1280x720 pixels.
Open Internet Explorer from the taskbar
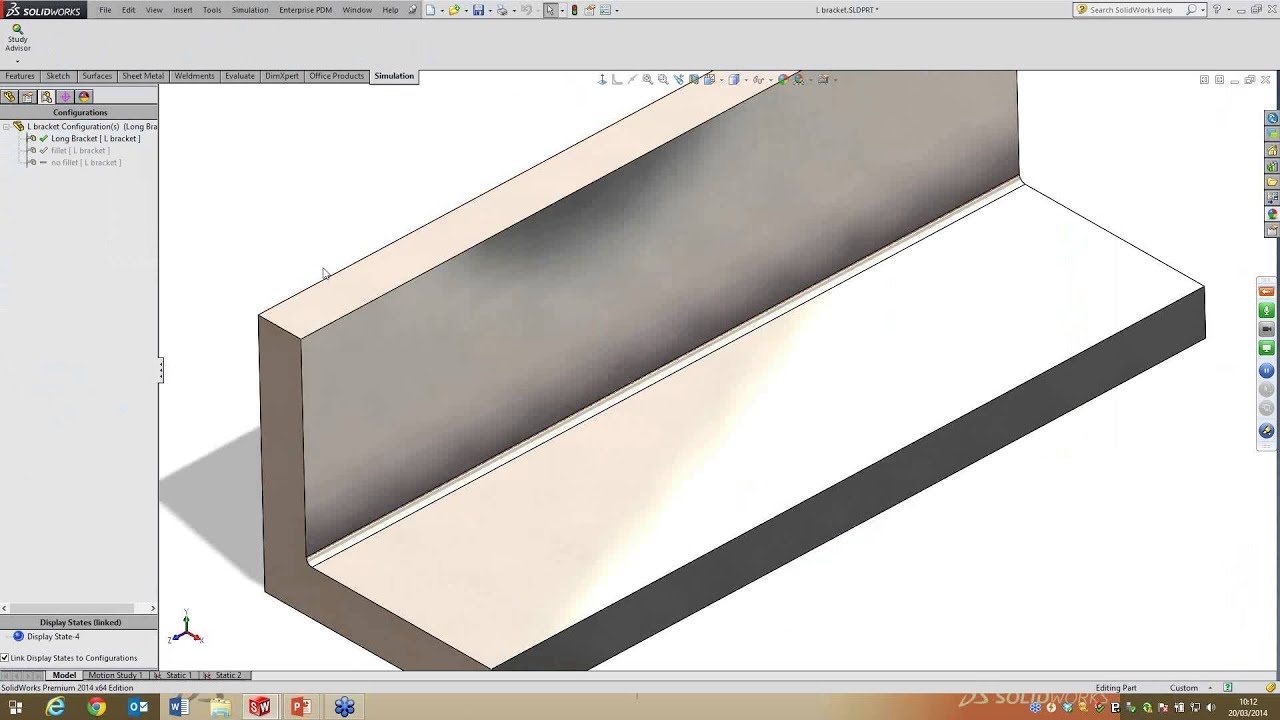(x=55, y=707)
